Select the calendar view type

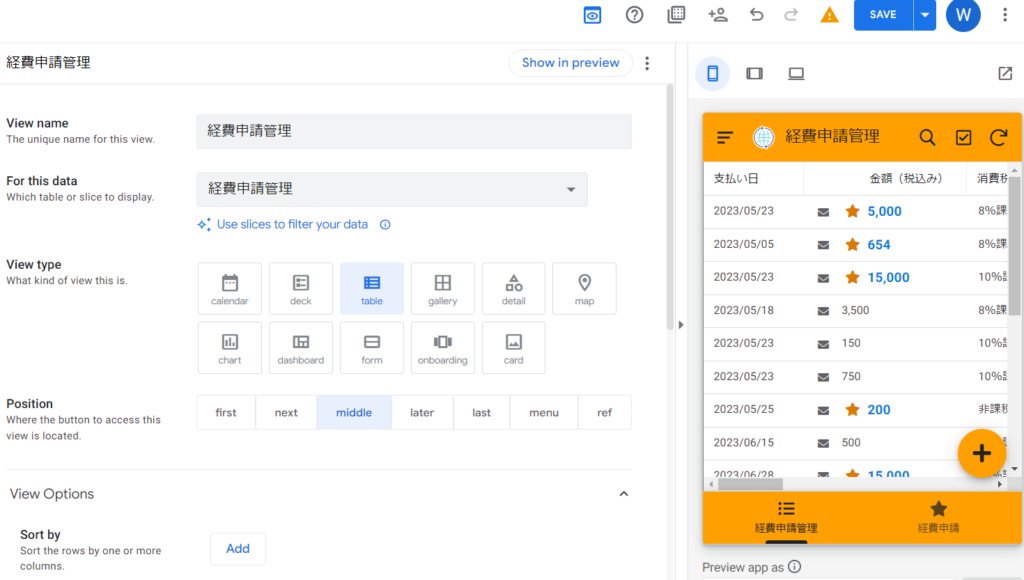(229, 288)
